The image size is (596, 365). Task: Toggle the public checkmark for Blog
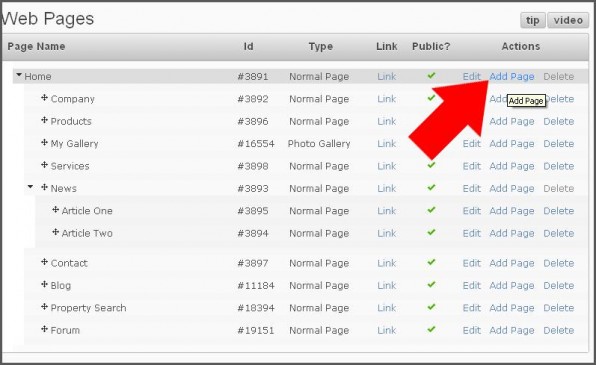click(431, 284)
